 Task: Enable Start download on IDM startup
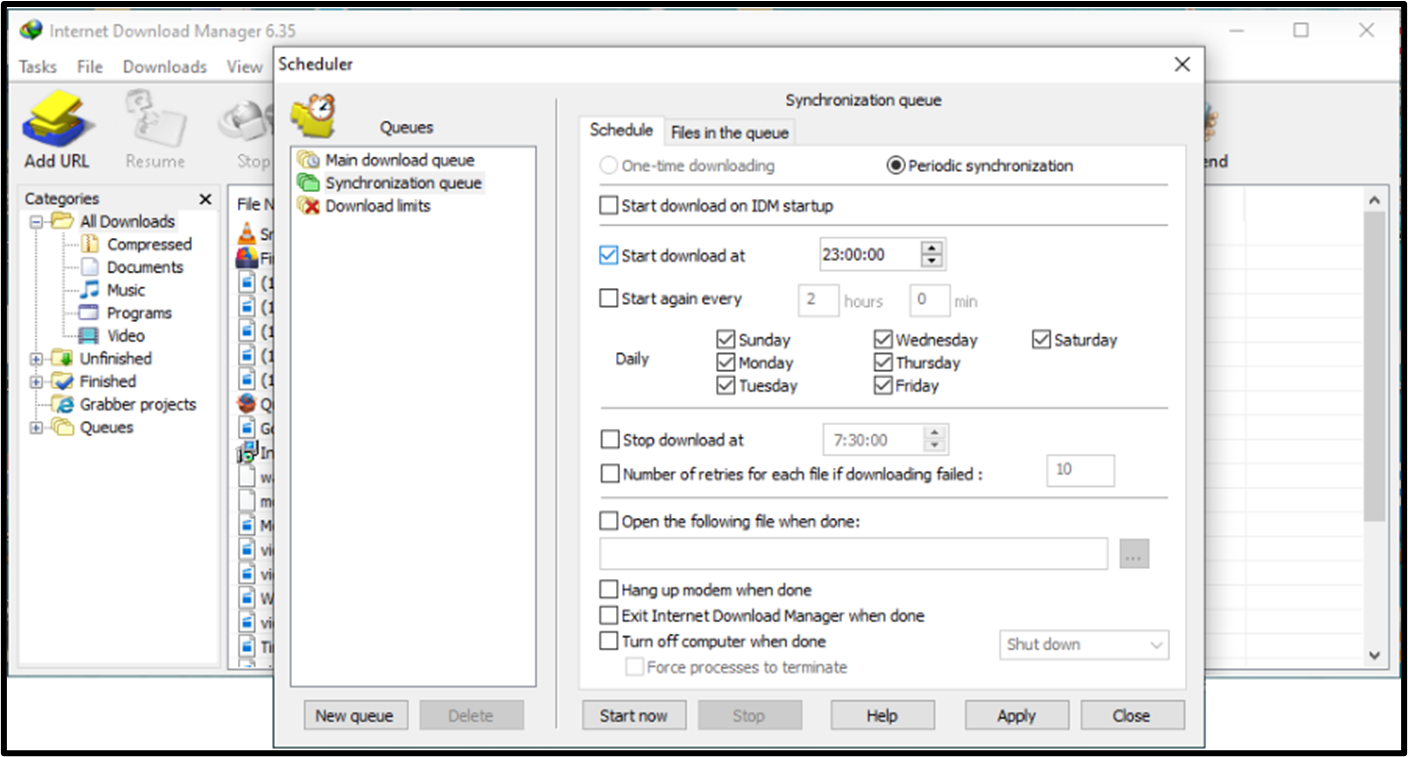point(609,206)
